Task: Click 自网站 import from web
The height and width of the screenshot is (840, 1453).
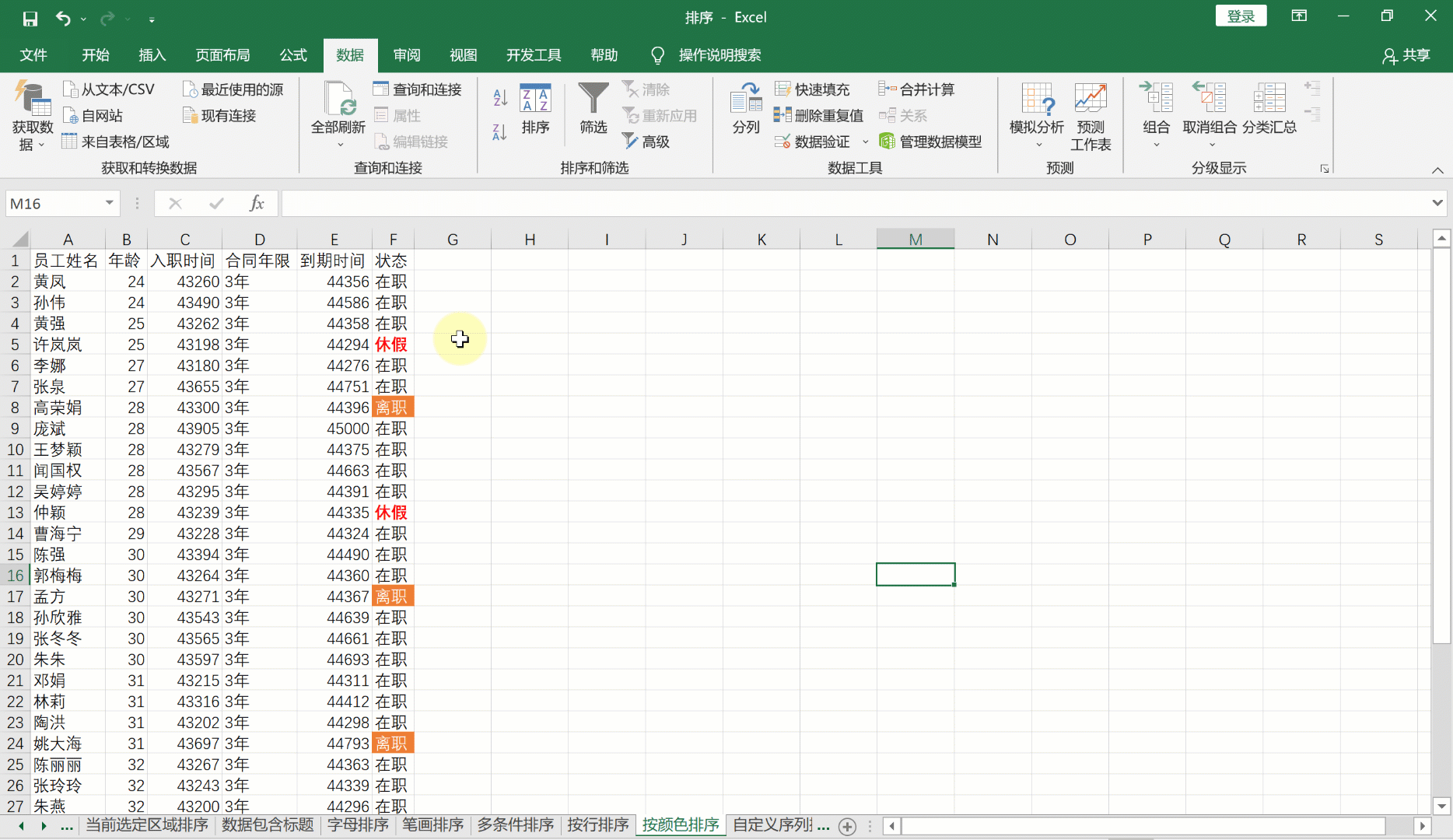Action: pyautogui.click(x=93, y=116)
